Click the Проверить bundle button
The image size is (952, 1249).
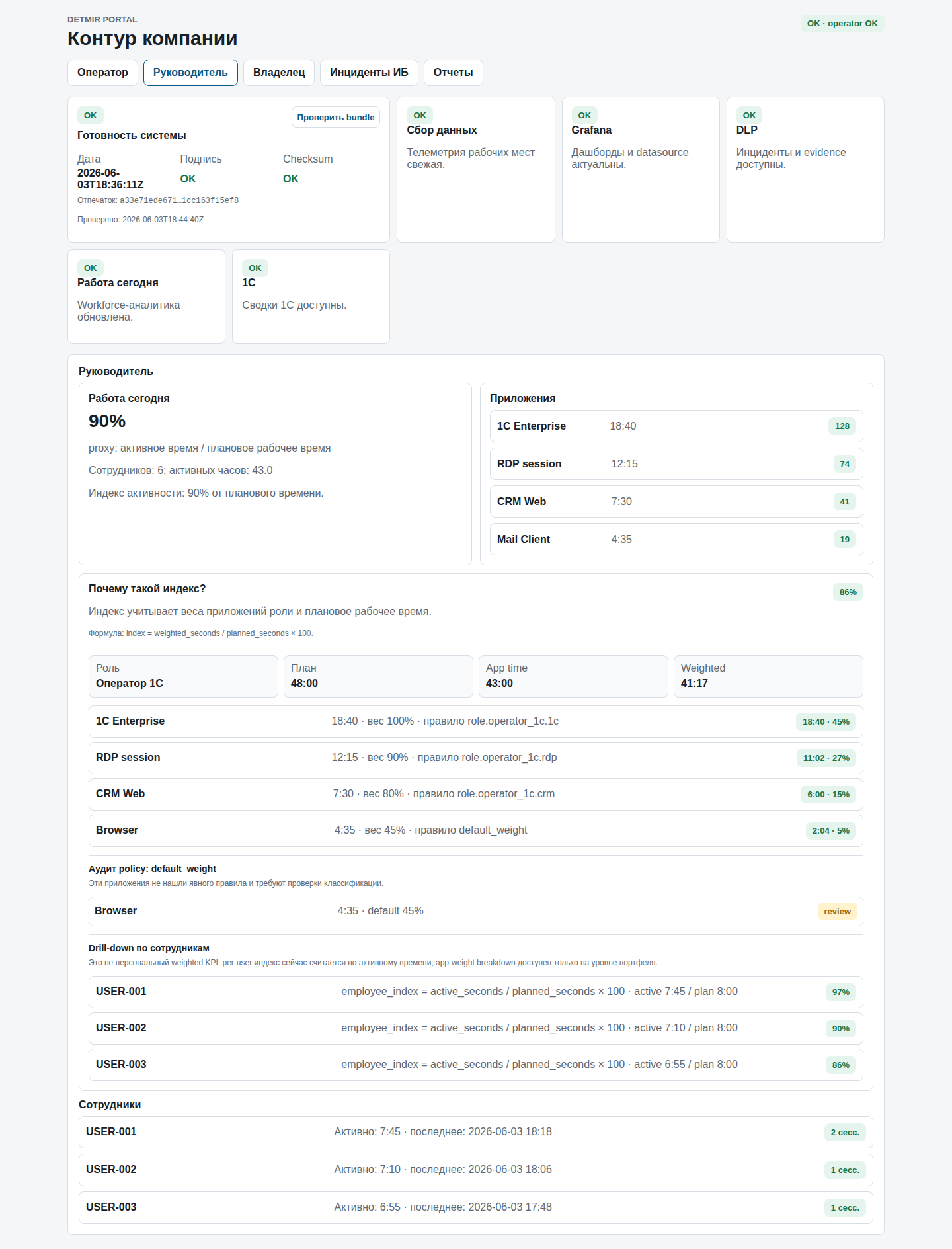[336, 117]
